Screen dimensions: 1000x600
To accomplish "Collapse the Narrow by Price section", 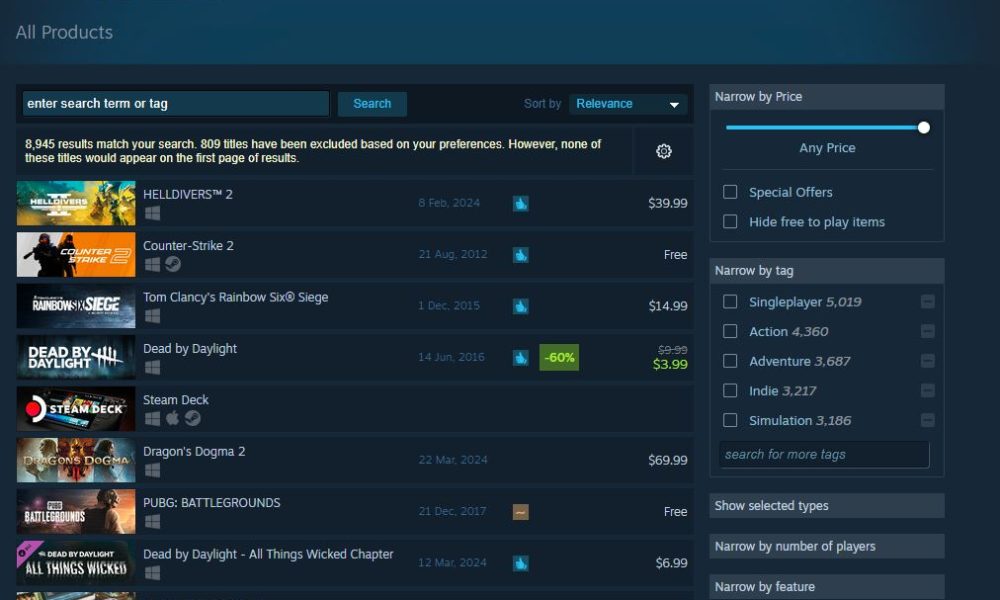I will pyautogui.click(x=827, y=97).
